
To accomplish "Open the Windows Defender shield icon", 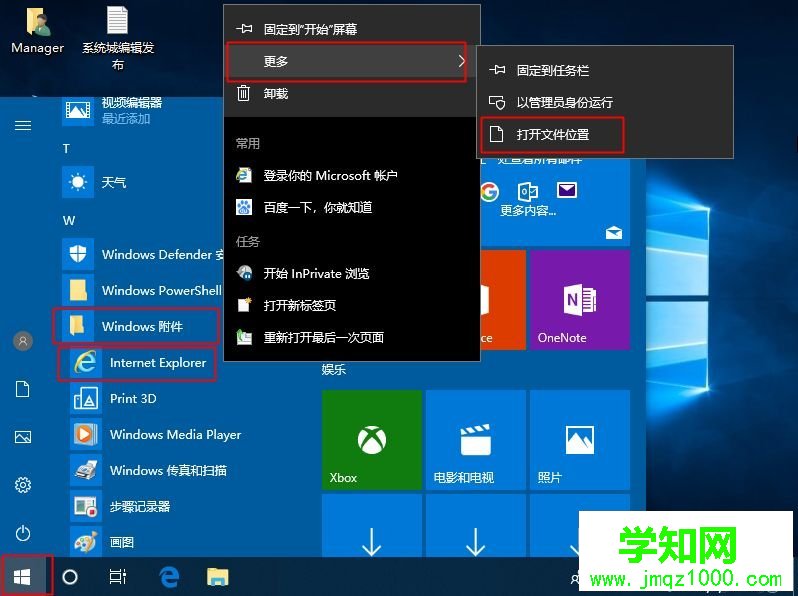I will point(78,253).
